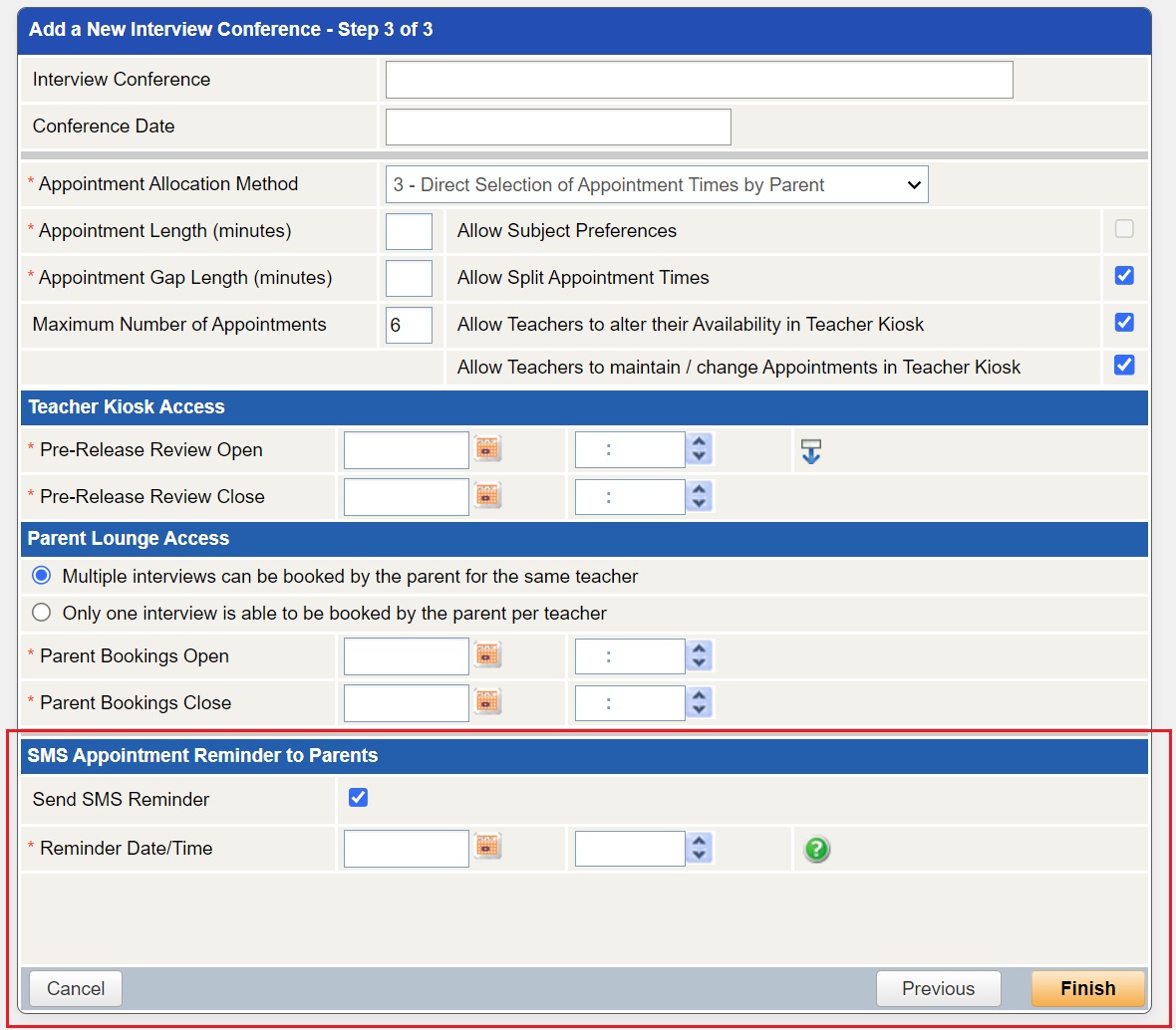Image resolution: width=1176 pixels, height=1030 pixels.
Task: Expand the Appointment Allocation Method dropdown
Action: pos(656,184)
